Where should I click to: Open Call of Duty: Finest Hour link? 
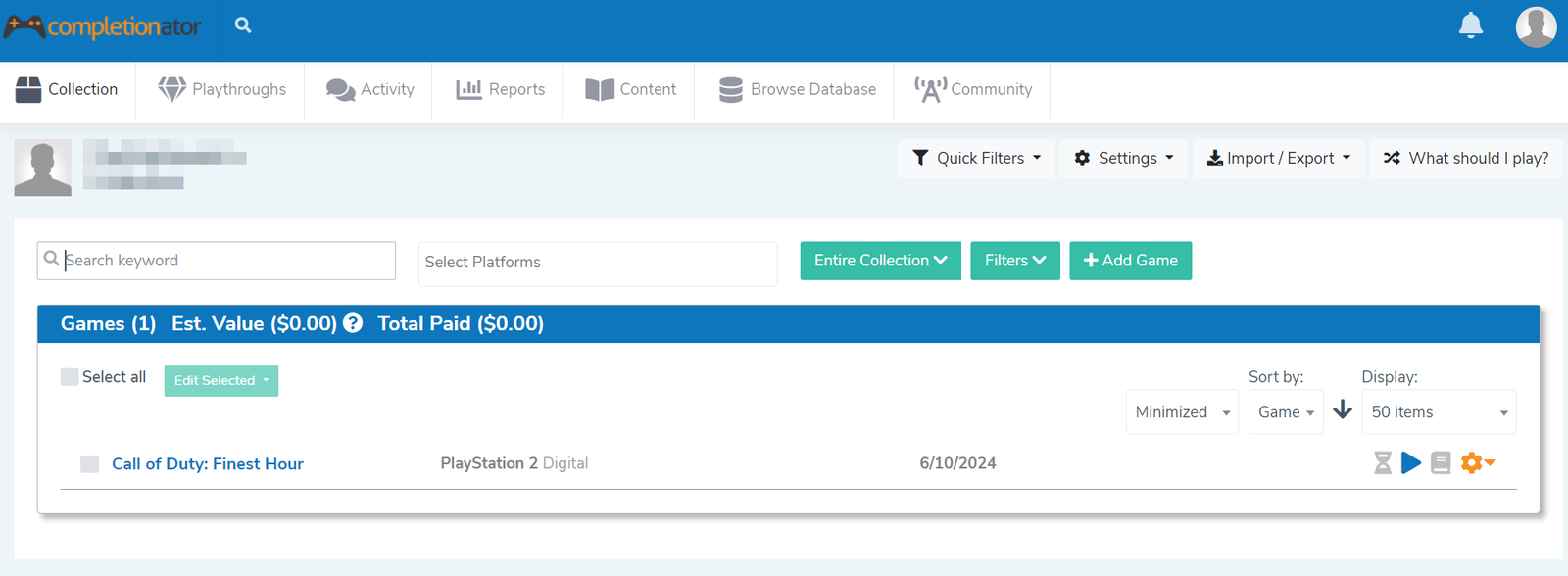point(208,464)
